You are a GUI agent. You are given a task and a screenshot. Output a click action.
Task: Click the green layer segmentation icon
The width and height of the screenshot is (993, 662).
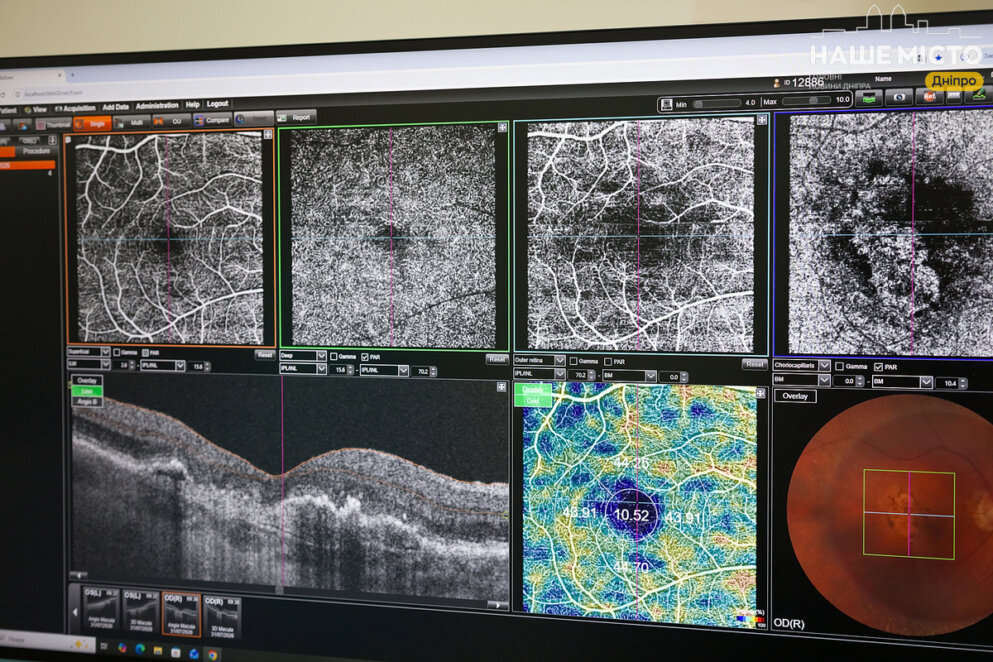(x=870, y=98)
